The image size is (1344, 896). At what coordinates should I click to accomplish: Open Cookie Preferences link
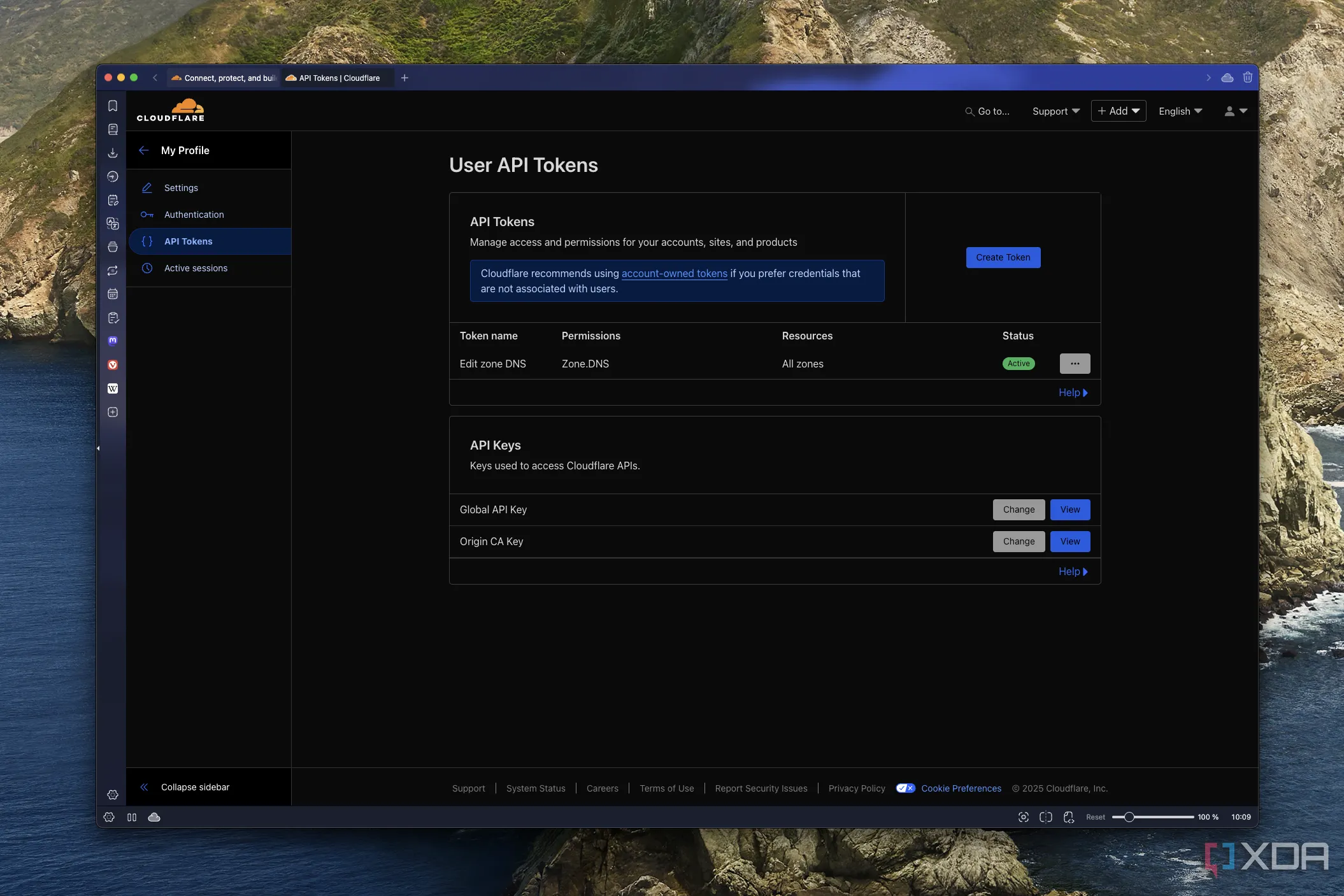[961, 788]
